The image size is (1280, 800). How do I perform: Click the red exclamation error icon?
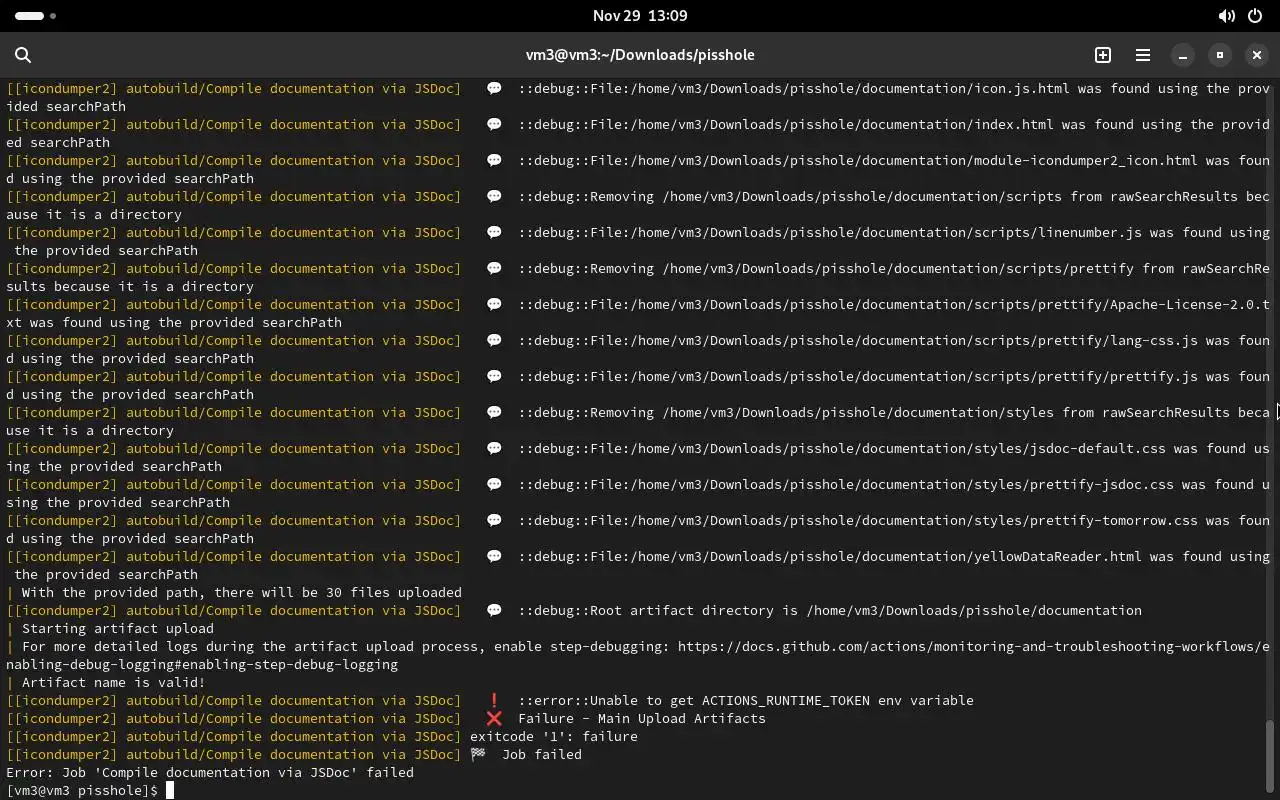[494, 700]
